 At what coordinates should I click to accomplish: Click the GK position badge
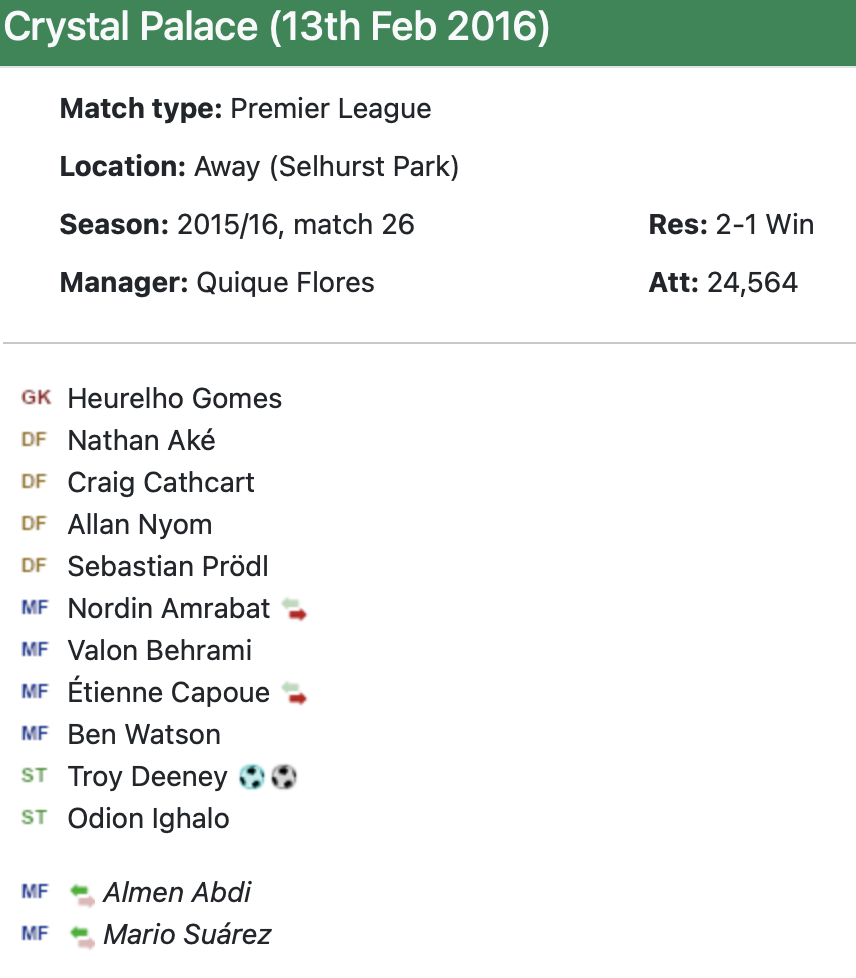pyautogui.click(x=36, y=397)
